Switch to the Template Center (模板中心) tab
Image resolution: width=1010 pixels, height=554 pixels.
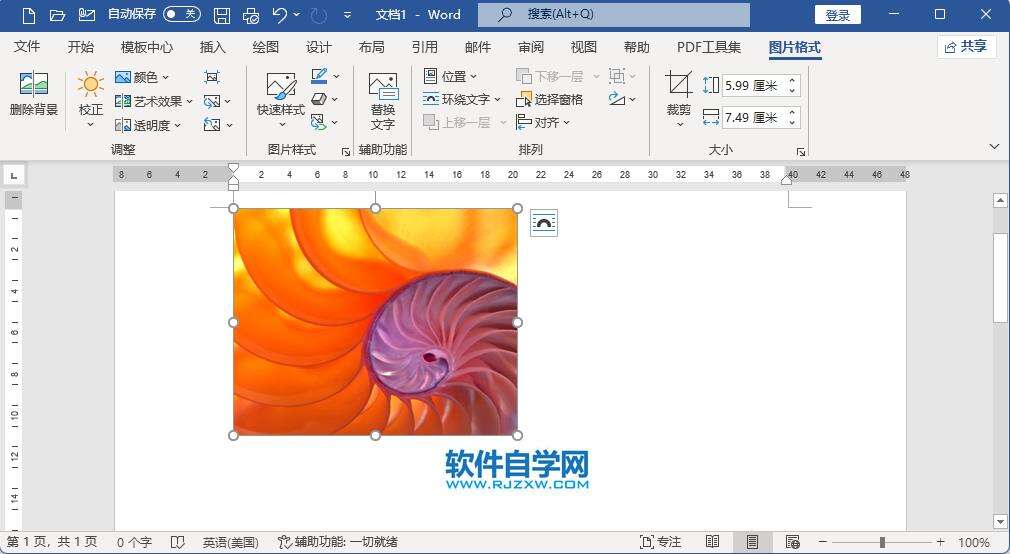coord(147,47)
